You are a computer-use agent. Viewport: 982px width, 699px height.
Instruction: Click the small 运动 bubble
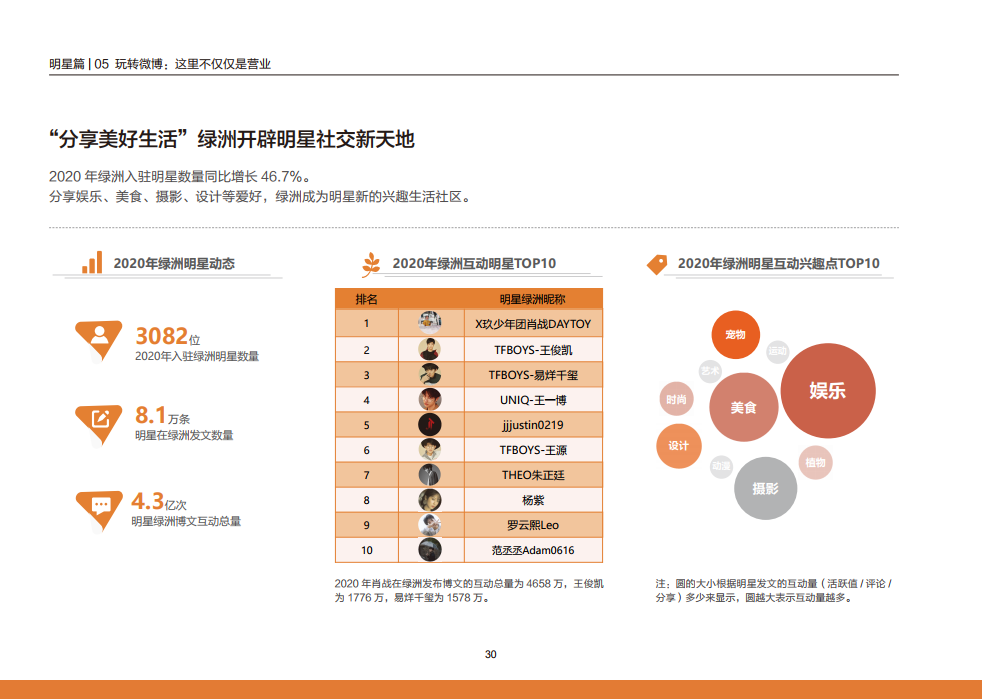click(777, 351)
